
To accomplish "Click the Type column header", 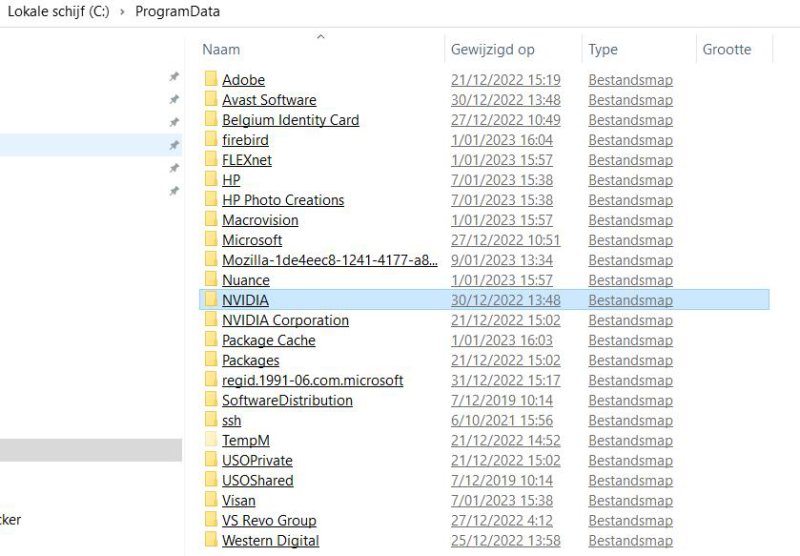I will pyautogui.click(x=603, y=49).
